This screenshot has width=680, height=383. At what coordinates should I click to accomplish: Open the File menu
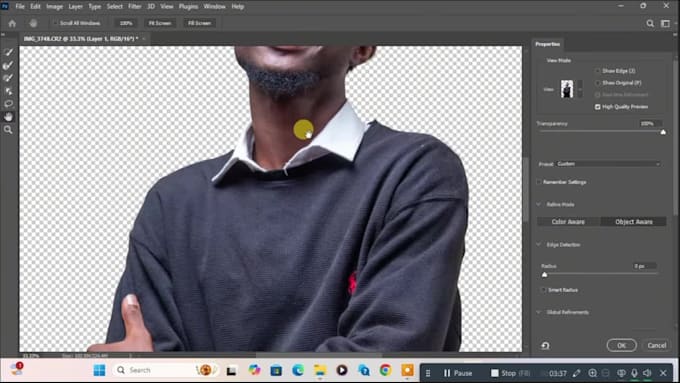coord(20,7)
